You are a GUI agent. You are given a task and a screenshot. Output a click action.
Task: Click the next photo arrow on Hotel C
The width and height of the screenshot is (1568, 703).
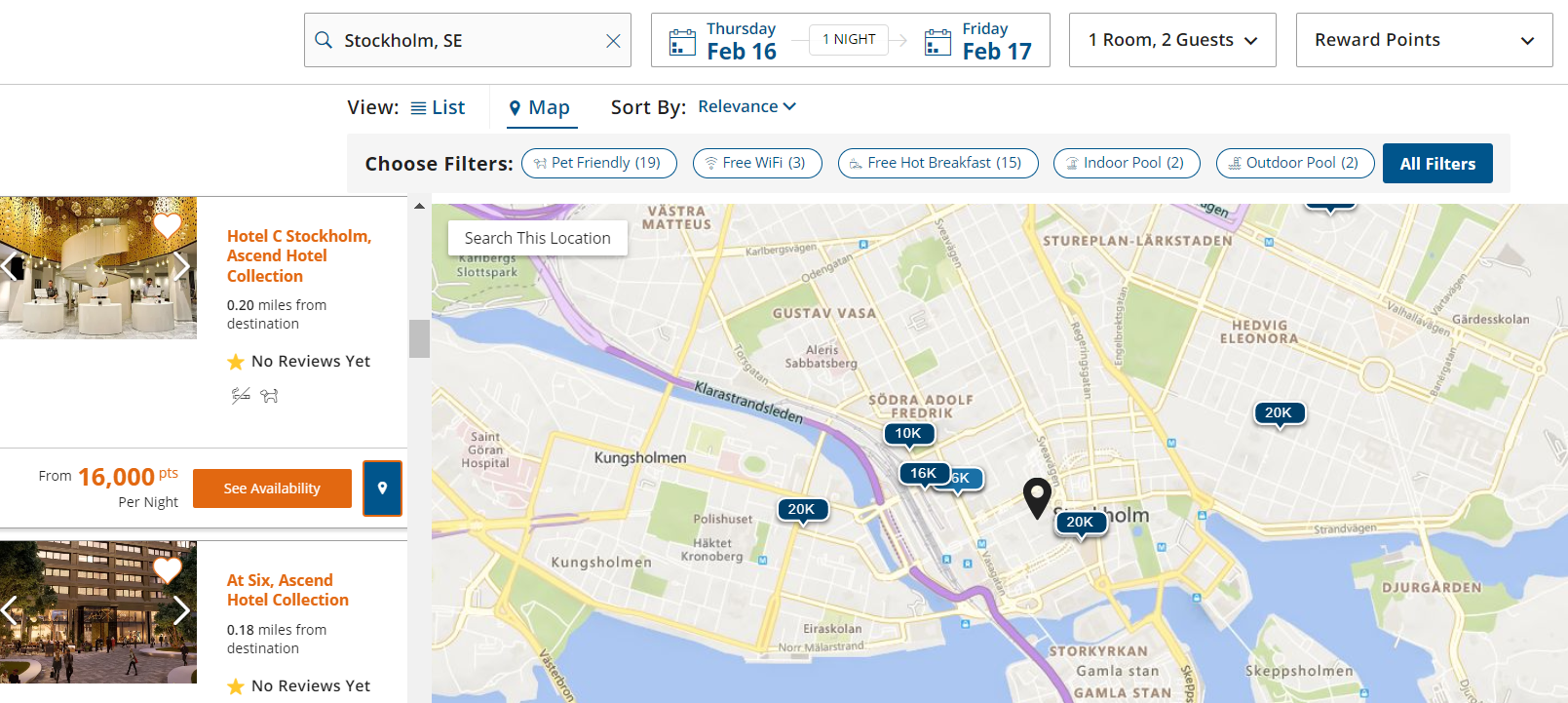coord(181,267)
